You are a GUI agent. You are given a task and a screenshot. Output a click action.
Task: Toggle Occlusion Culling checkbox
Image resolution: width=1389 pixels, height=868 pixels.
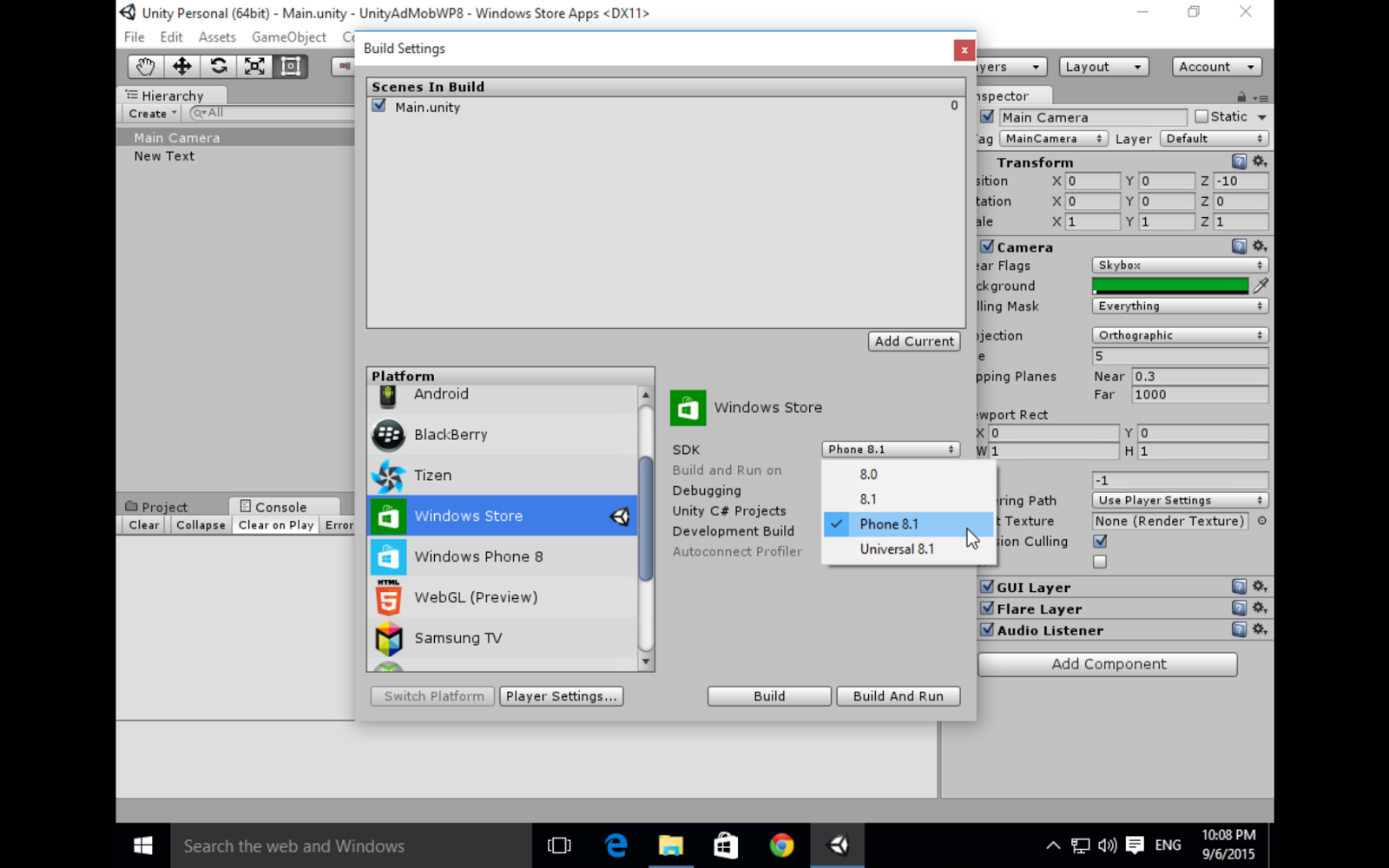pyautogui.click(x=1100, y=541)
